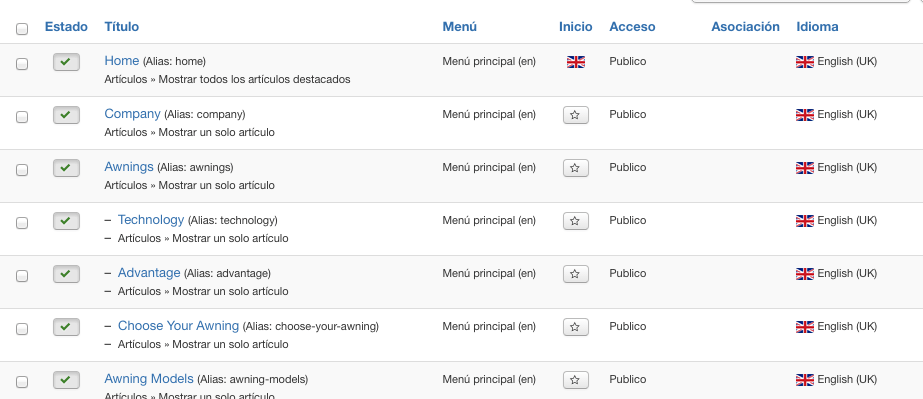Open Choose Your Awning menu item
This screenshot has width=923, height=399.
(x=178, y=325)
